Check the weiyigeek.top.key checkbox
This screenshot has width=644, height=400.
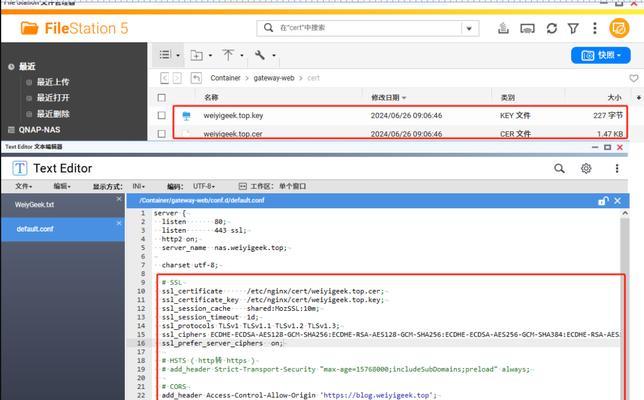click(162, 115)
